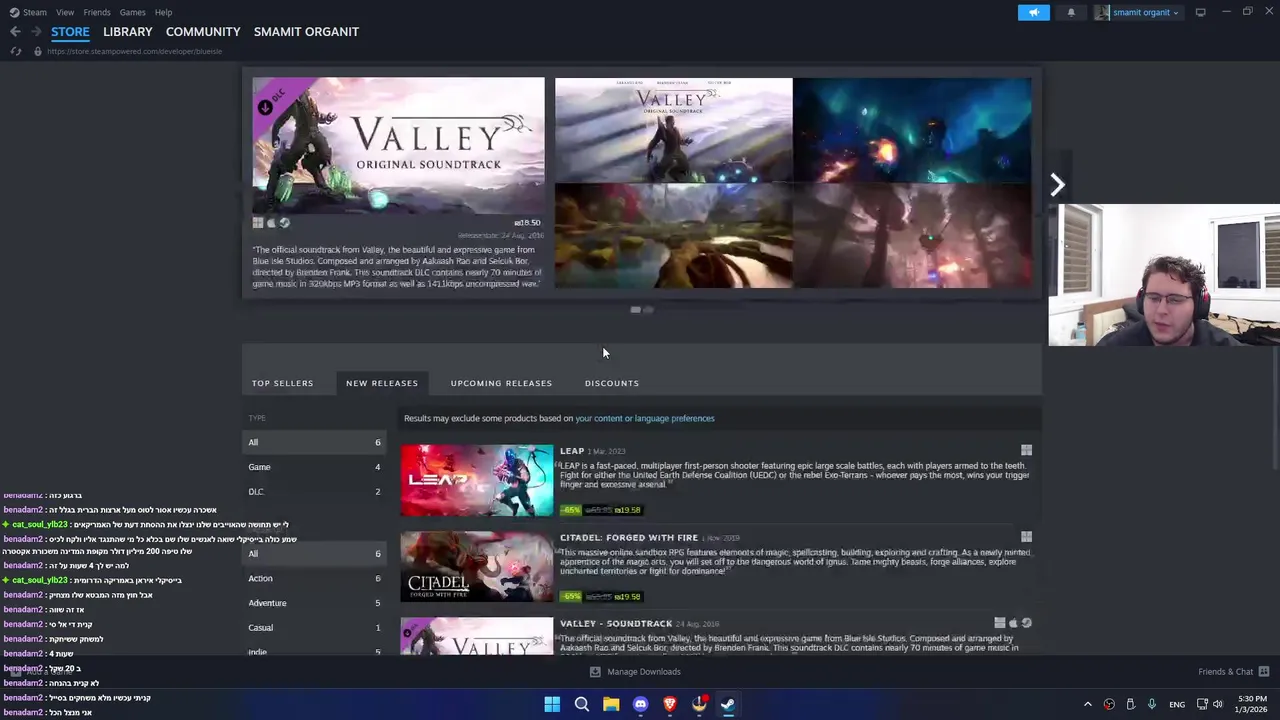Reload the store page

(x=16, y=51)
